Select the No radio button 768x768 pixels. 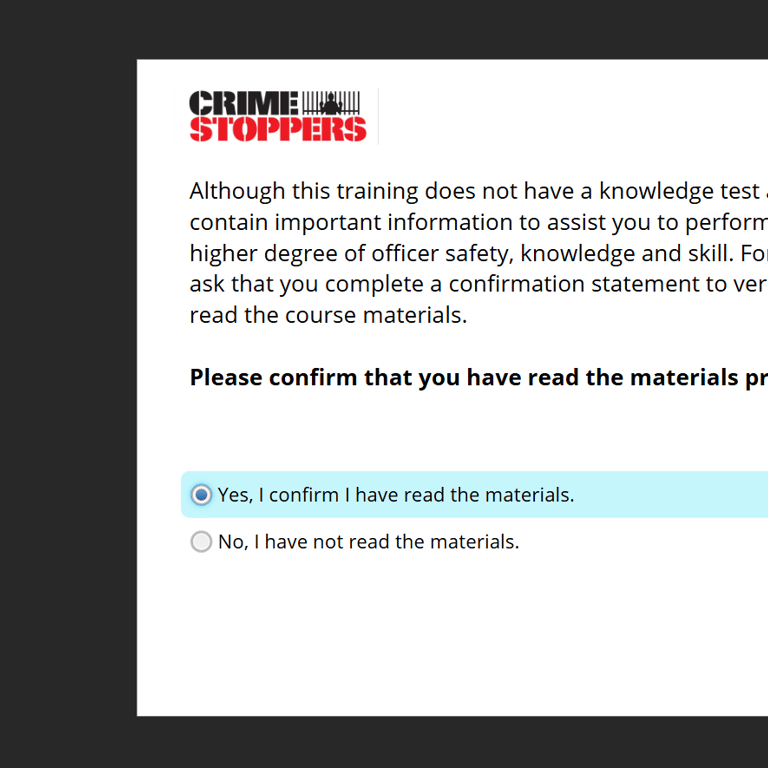201,542
